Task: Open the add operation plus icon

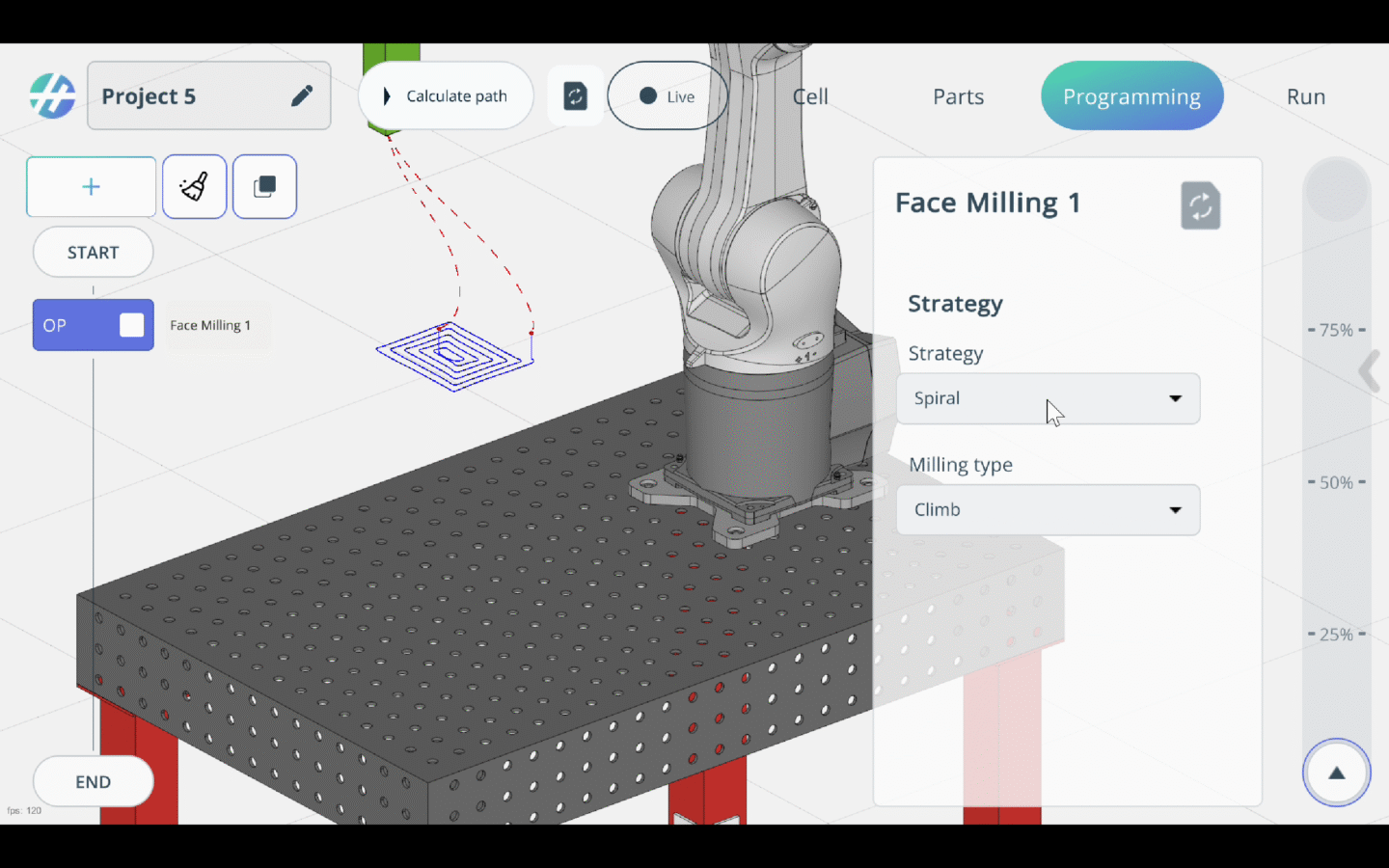Action: click(91, 186)
